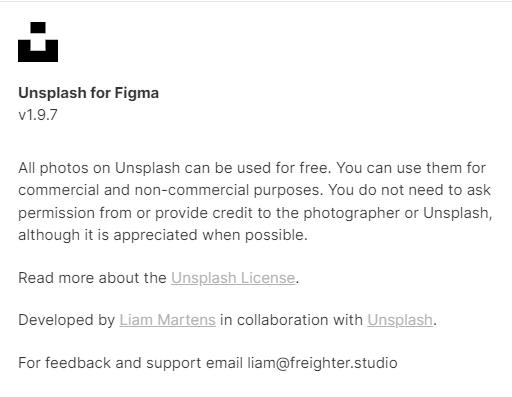Click the 'in collaboration with' text
512x397 pixels.
[x=291, y=320]
